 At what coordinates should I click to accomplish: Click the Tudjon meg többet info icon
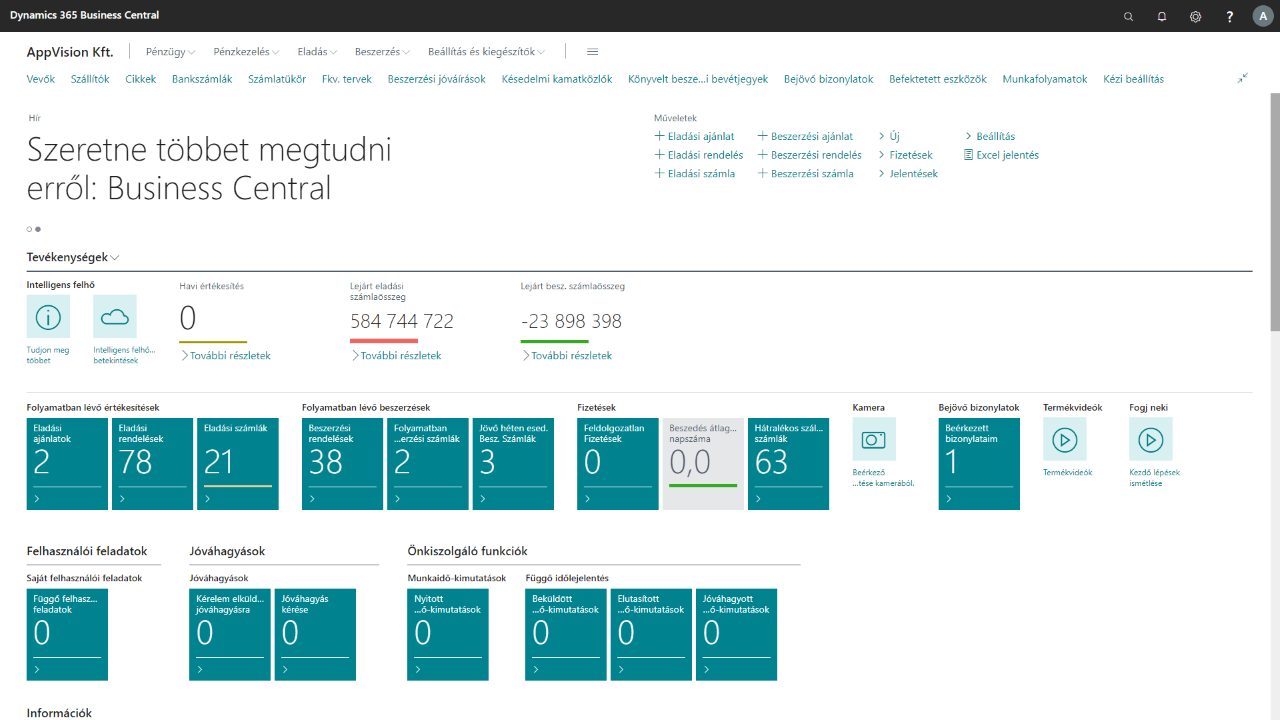pyautogui.click(x=48, y=317)
